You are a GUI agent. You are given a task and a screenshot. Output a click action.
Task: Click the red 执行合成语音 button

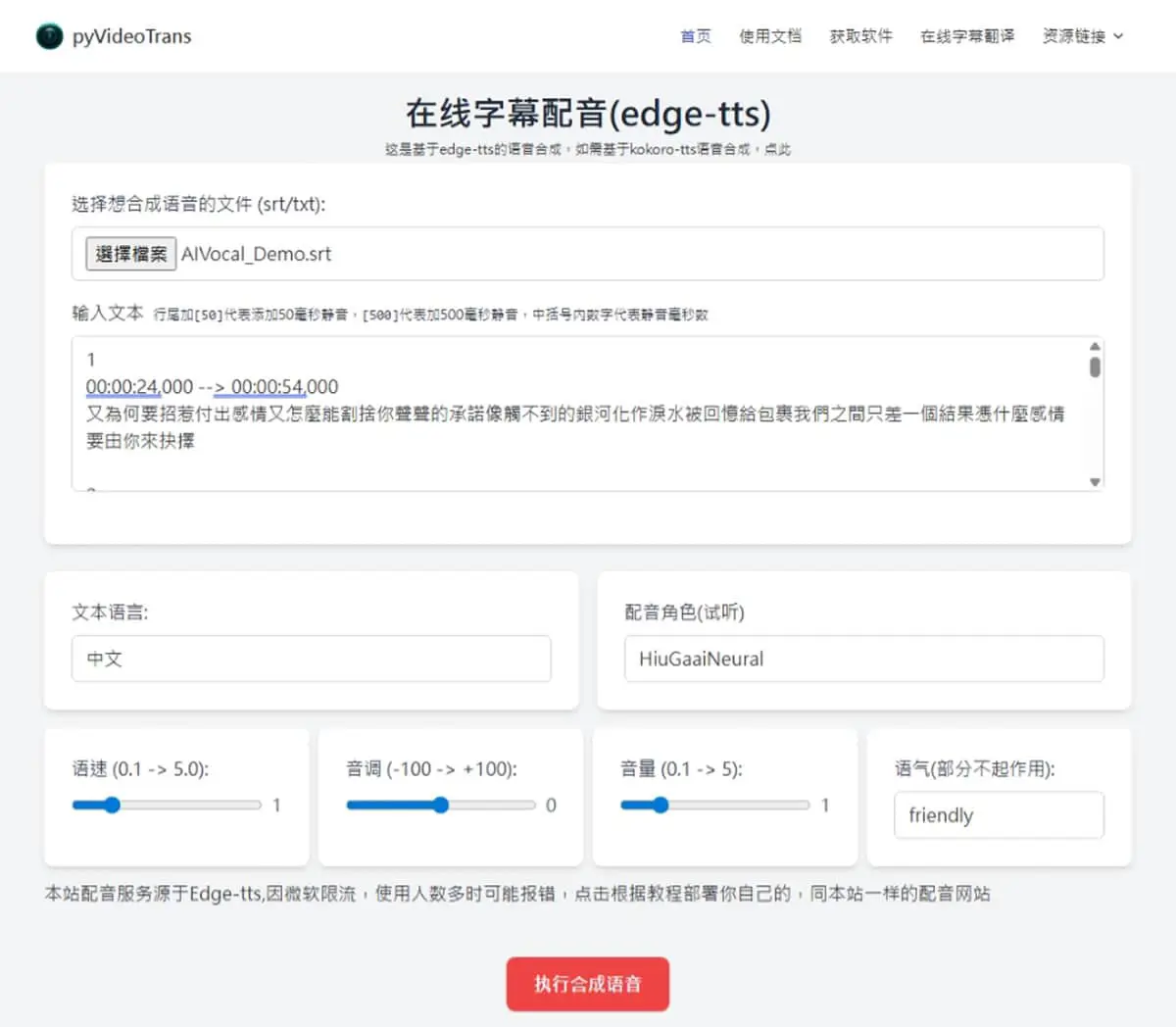tap(588, 984)
